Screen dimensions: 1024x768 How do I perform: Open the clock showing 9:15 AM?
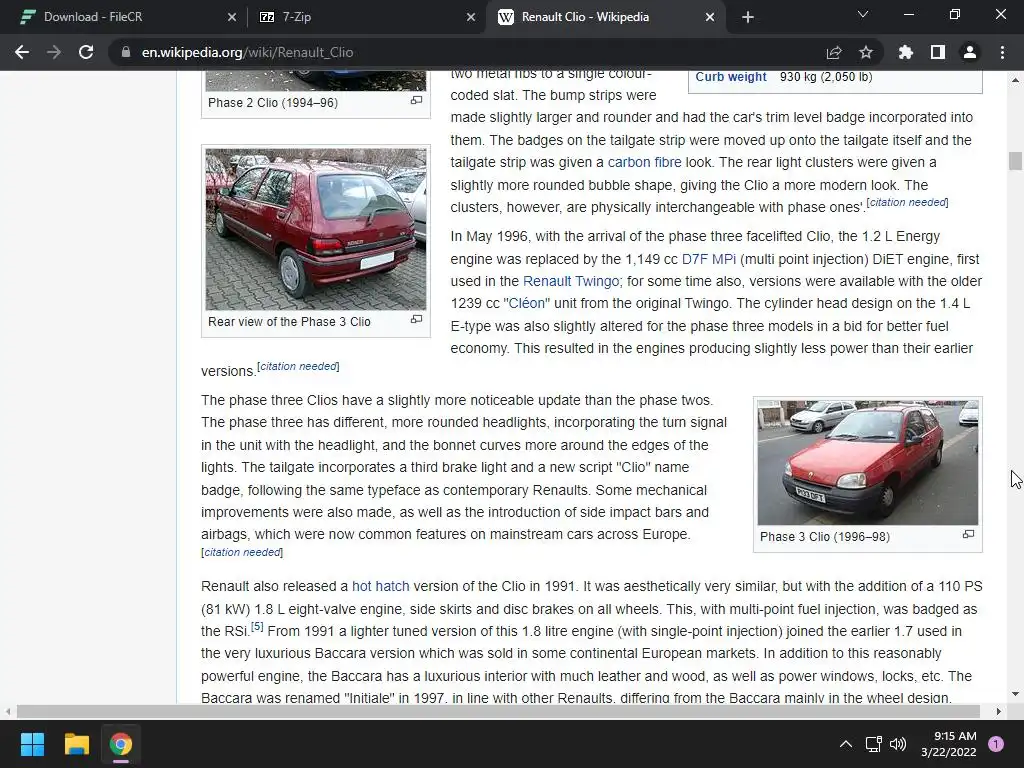[948, 744]
